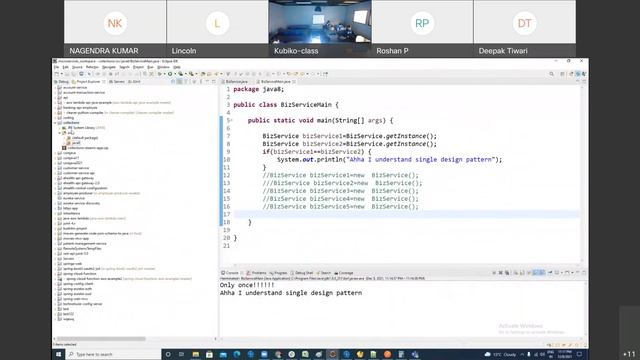The image size is (640, 360).
Task: Expand the eureka-service-discovery project
Action: tap(56, 203)
